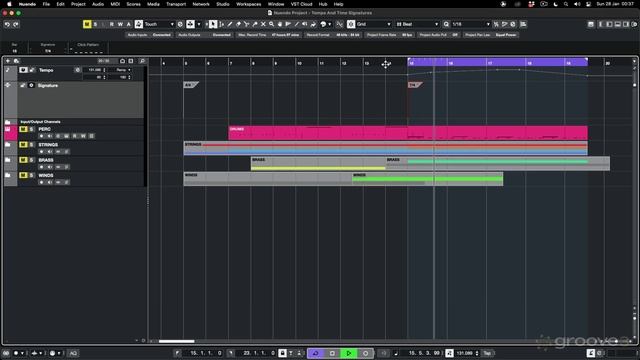640x360 pixels.
Task: Toggle global Mute button in toolbar
Action: 87,24
